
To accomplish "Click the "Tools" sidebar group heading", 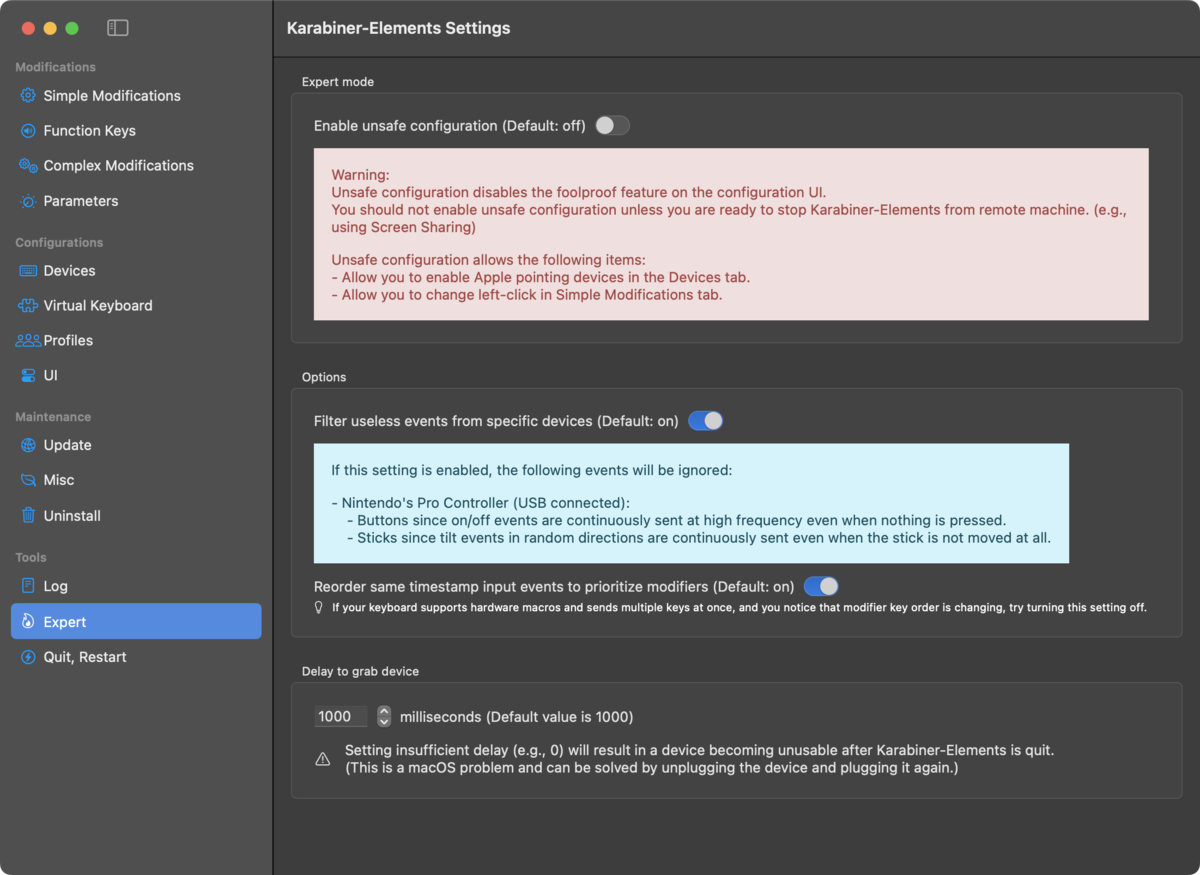I will pyautogui.click(x=31, y=557).
